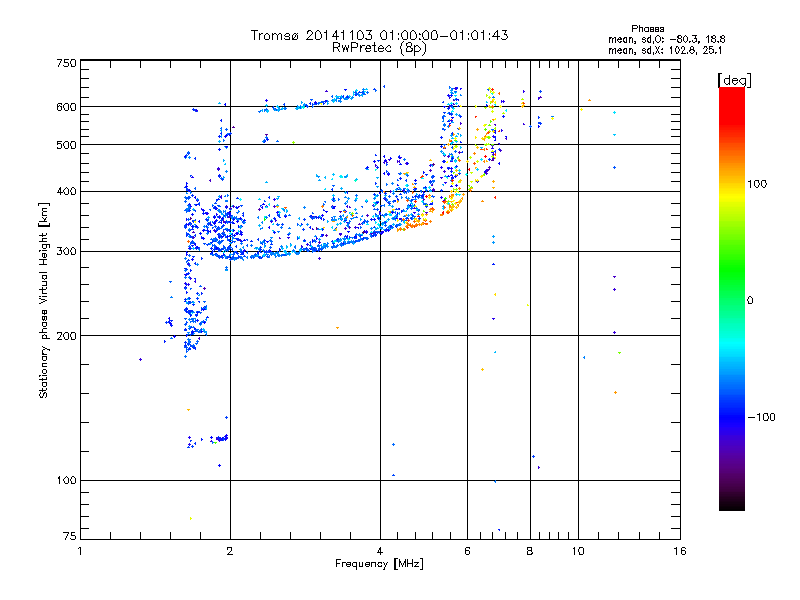The height and width of the screenshot is (600, 800).
Task: Click the plot title "Tromsø 20141103 01:00:00-01:01:43"
Action: [379, 35]
